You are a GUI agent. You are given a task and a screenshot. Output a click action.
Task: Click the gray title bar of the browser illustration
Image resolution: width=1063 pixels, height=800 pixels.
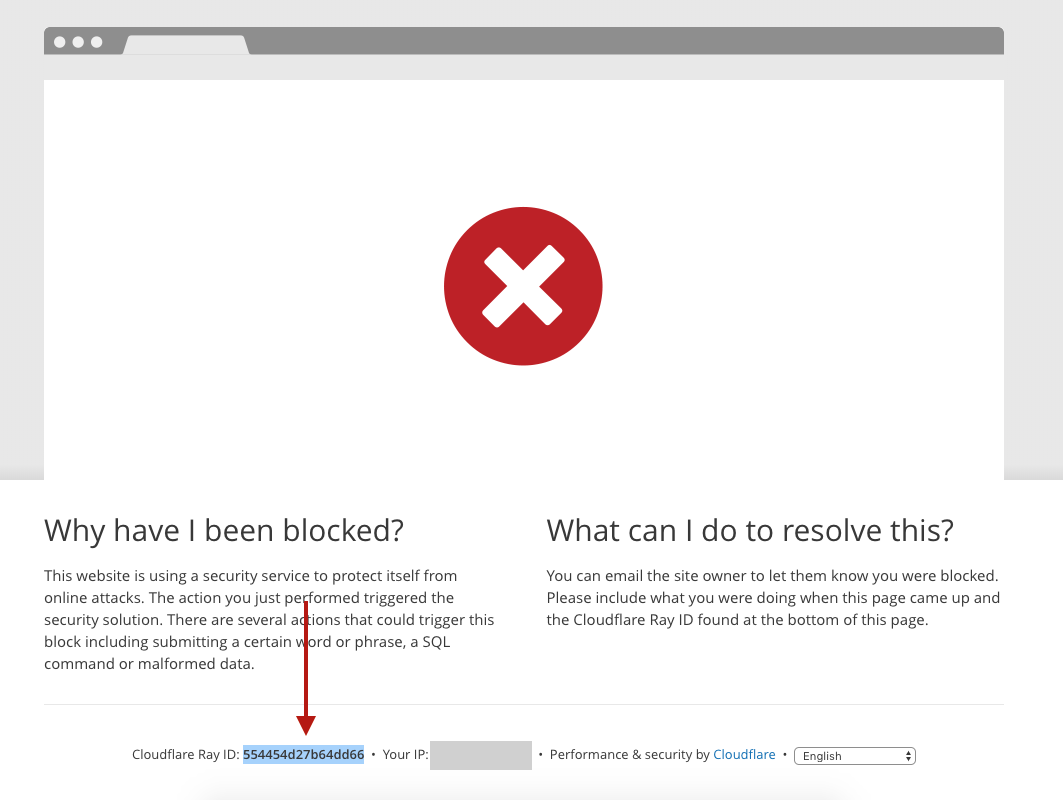620,41
